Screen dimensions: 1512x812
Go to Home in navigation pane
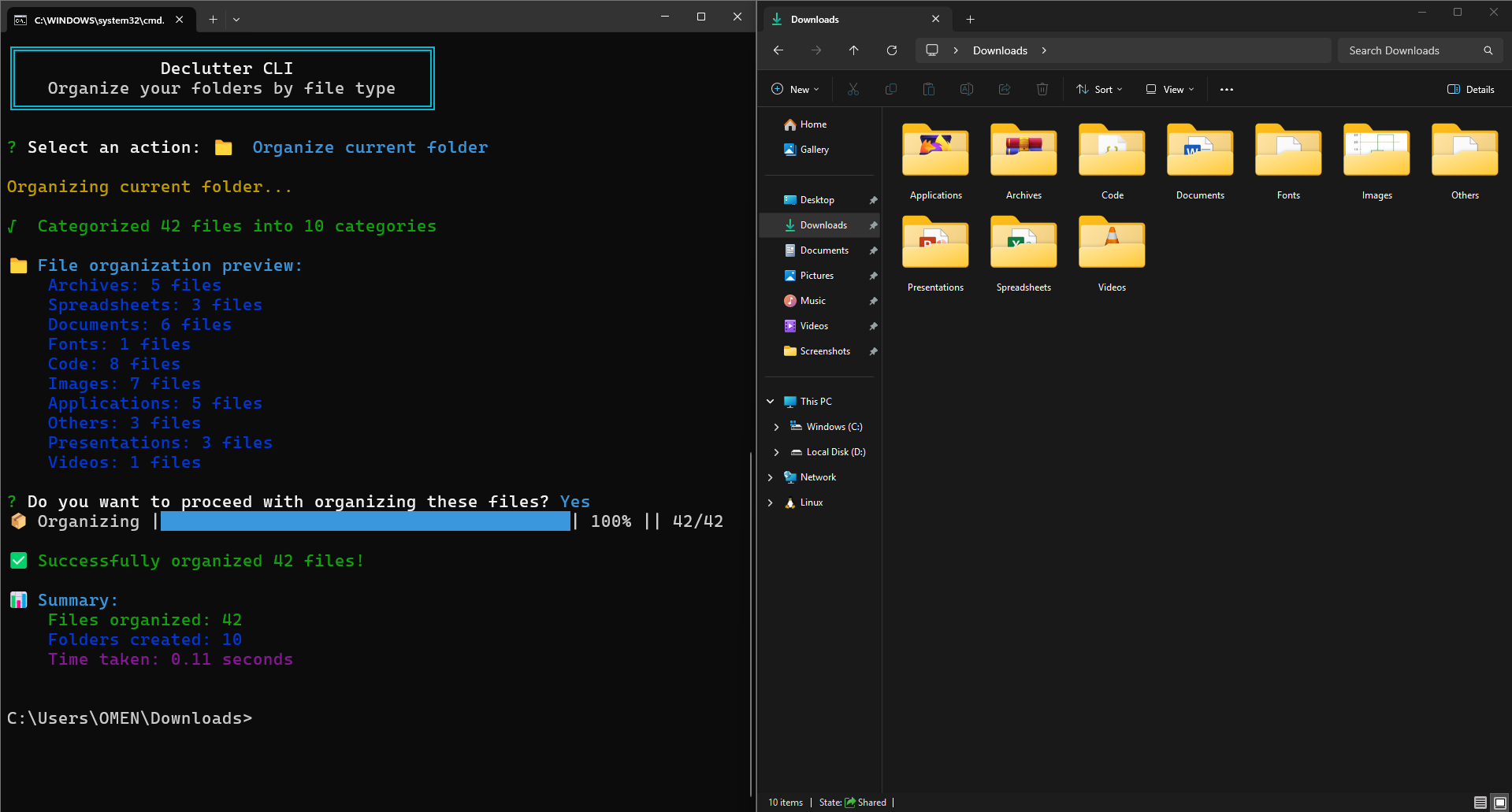[819, 124]
